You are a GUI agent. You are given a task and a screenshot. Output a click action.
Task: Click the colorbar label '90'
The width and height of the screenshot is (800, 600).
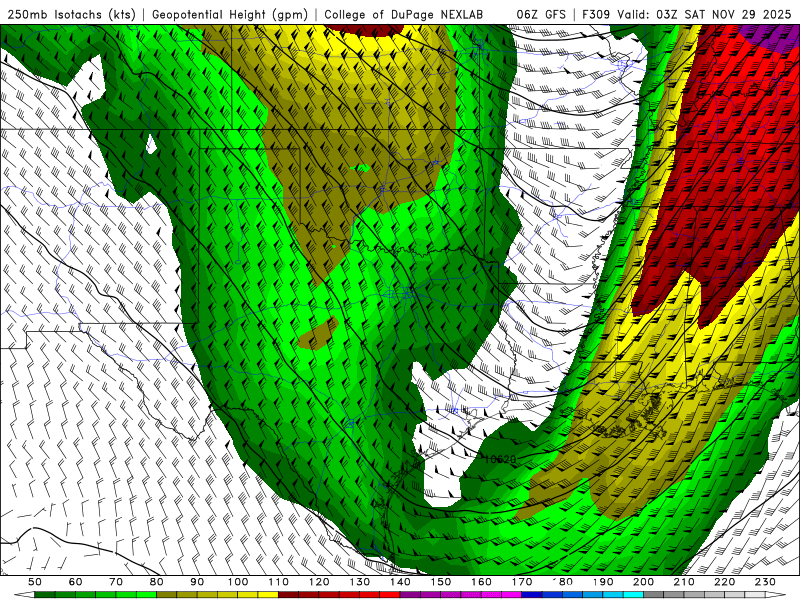pos(197,582)
